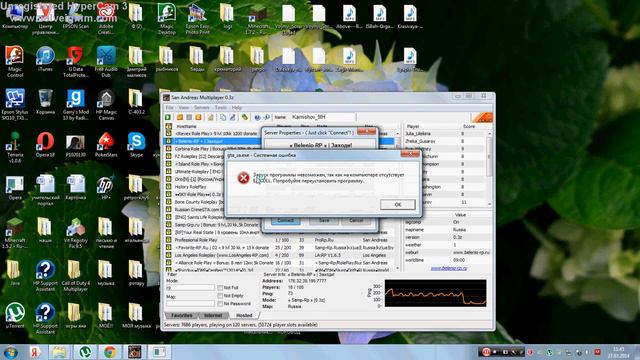Open Adobe Creative Cloud desktop icon

tap(106, 19)
